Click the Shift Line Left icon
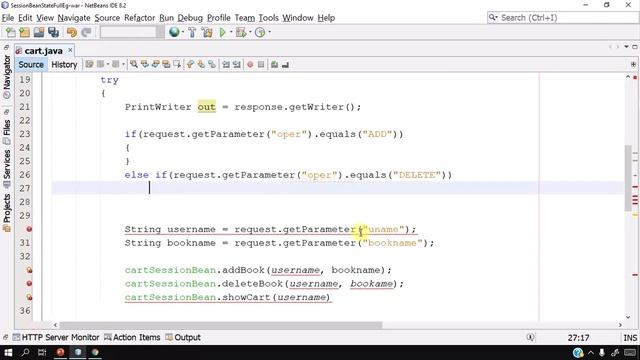The height and width of the screenshot is (360, 640). (x=226, y=64)
